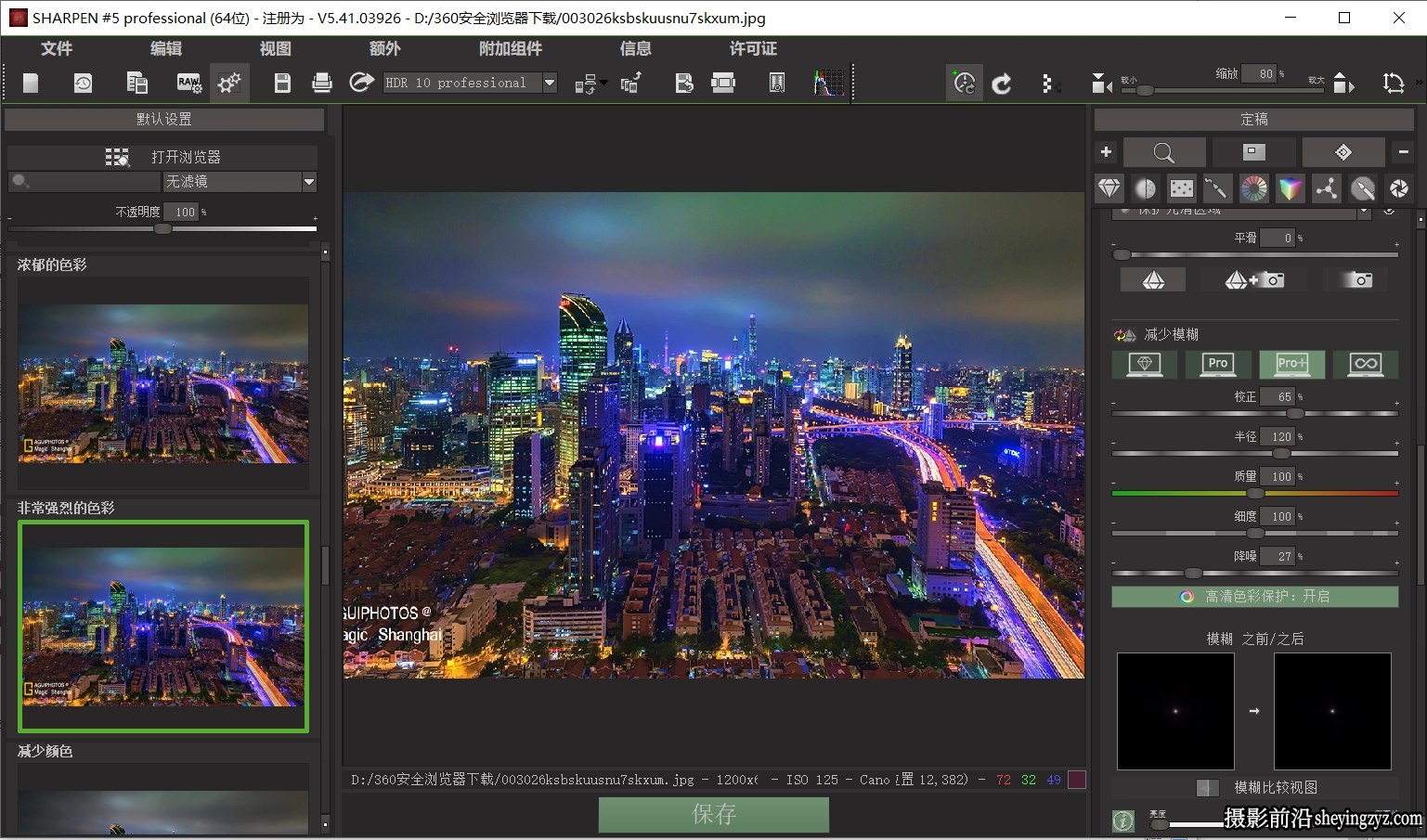Expand the toolbar overflow chevron
This screenshot has width=1427, height=840.
(1419, 84)
